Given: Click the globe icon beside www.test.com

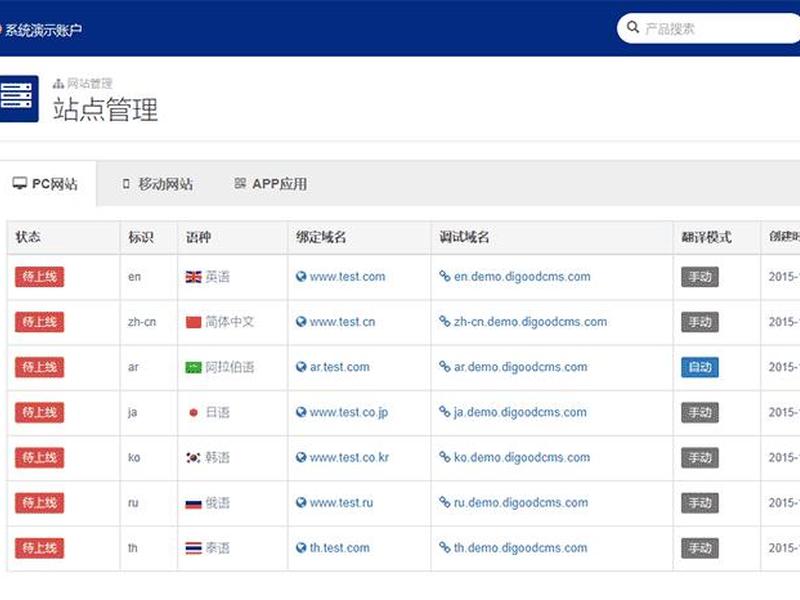Looking at the screenshot, I should pyautogui.click(x=301, y=277).
